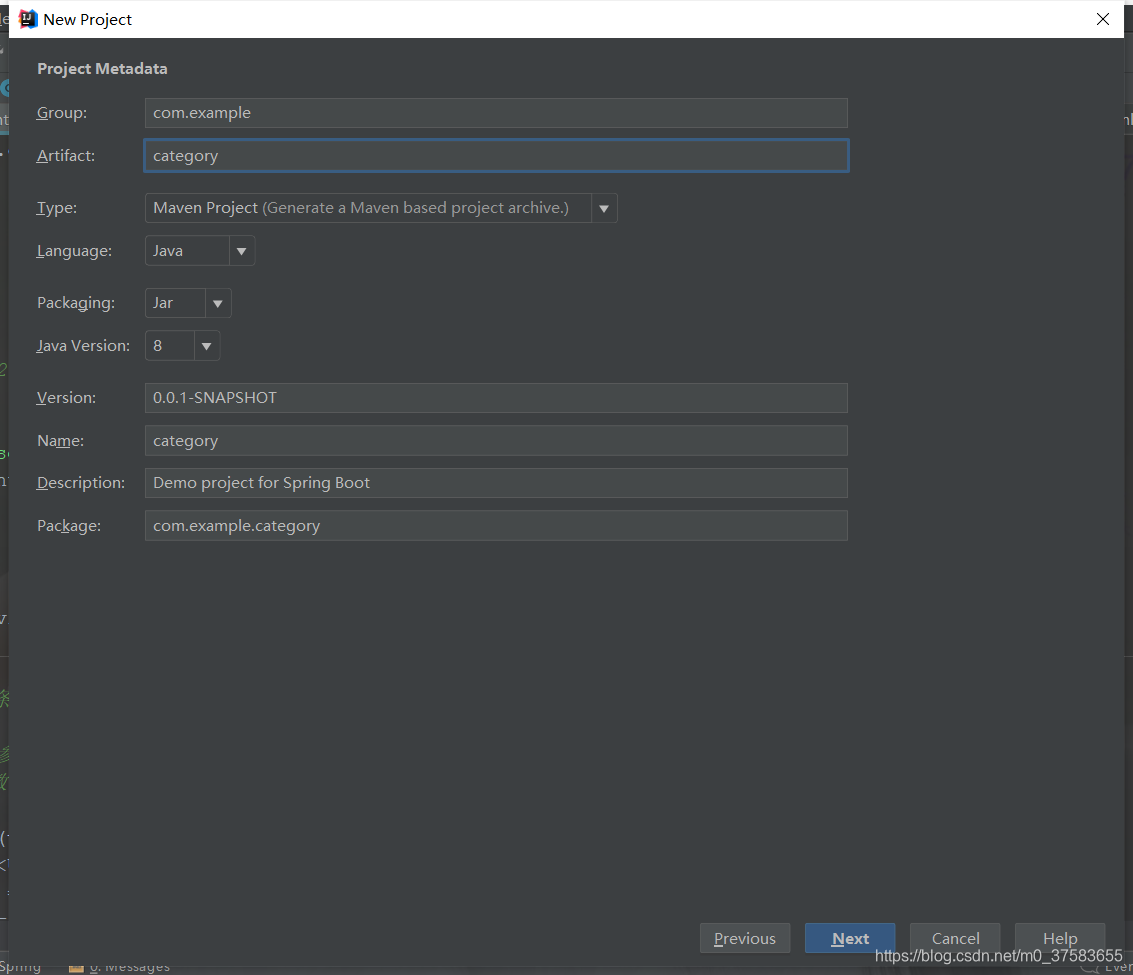The height and width of the screenshot is (975, 1133).
Task: Click the Packaging label
Action: [x=76, y=303]
